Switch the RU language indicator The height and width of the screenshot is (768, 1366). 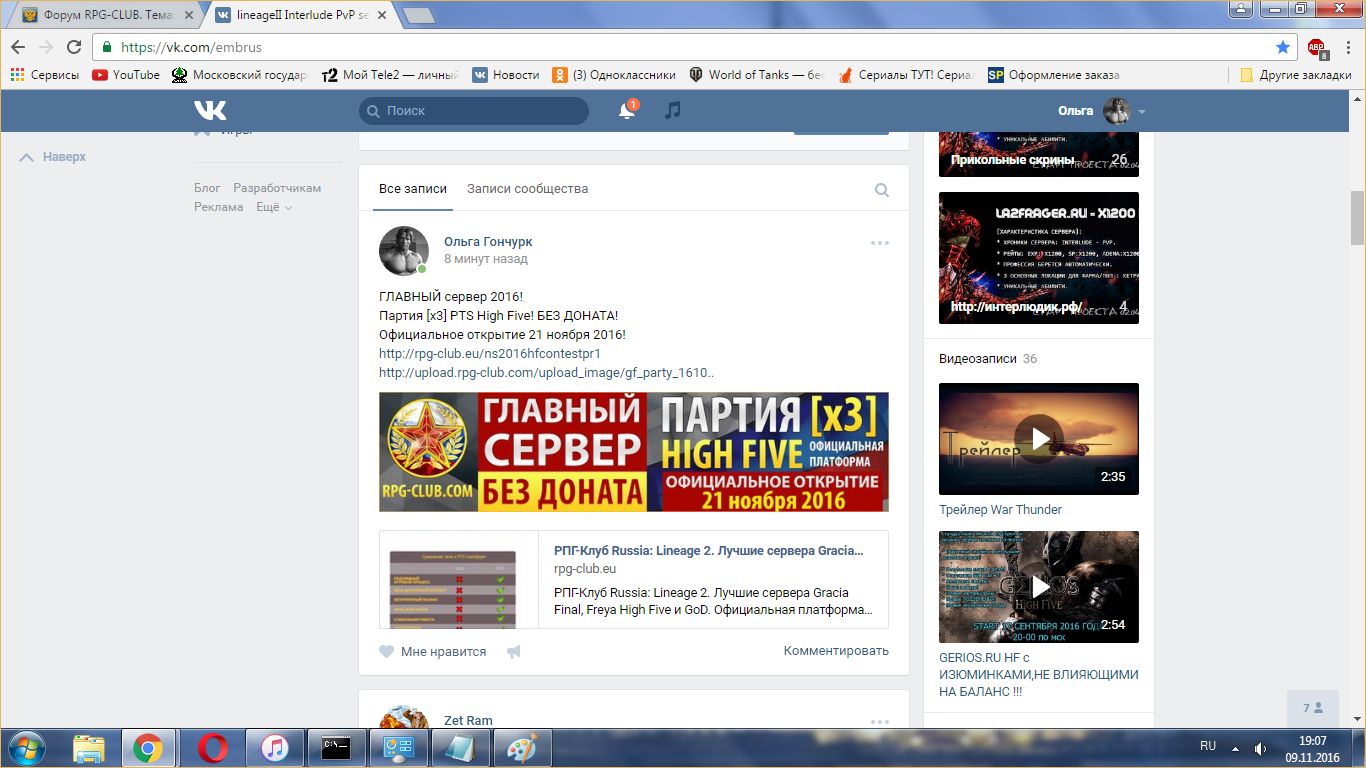click(x=1208, y=746)
